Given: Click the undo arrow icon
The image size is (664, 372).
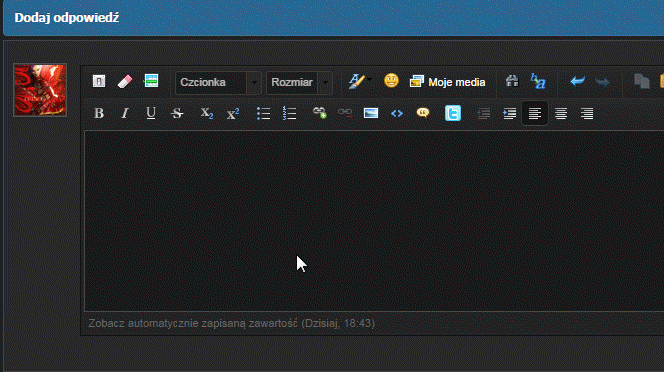Looking at the screenshot, I should (577, 81).
